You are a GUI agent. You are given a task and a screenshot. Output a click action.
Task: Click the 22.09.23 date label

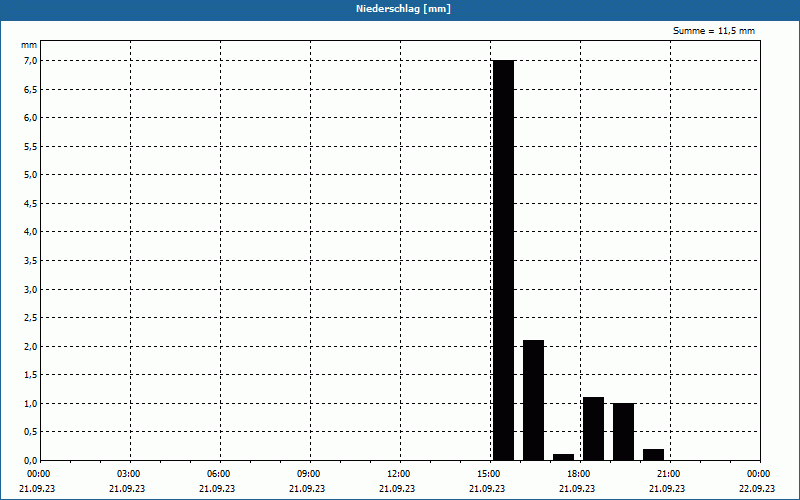757,488
